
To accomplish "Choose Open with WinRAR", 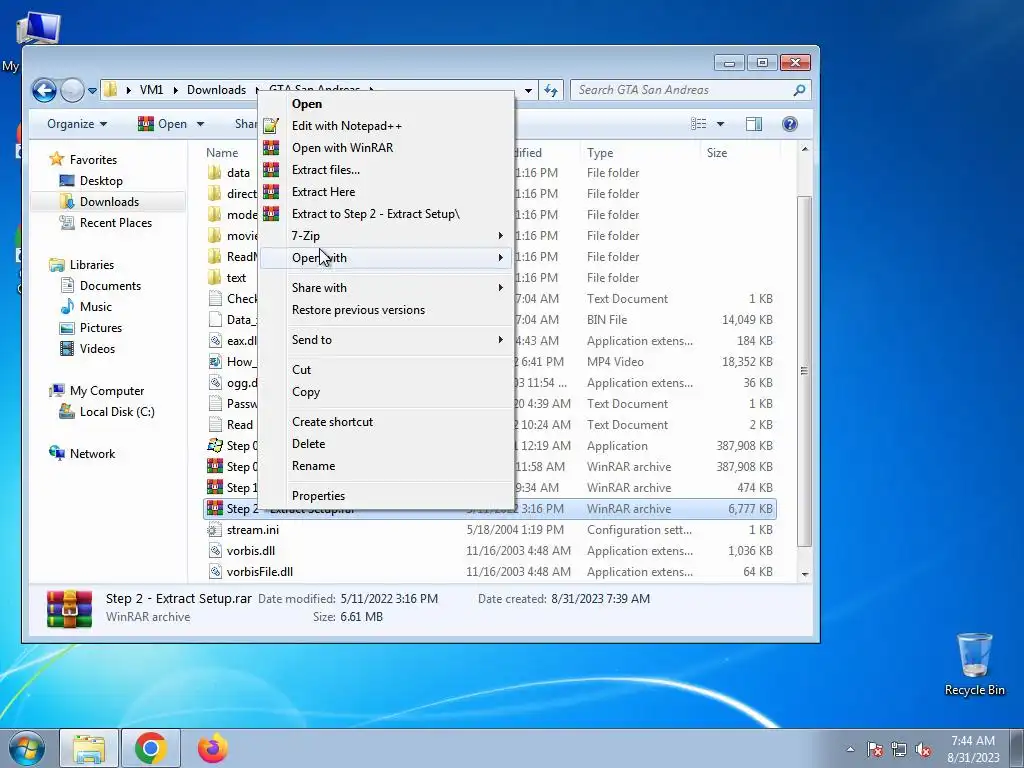I will point(387,148).
